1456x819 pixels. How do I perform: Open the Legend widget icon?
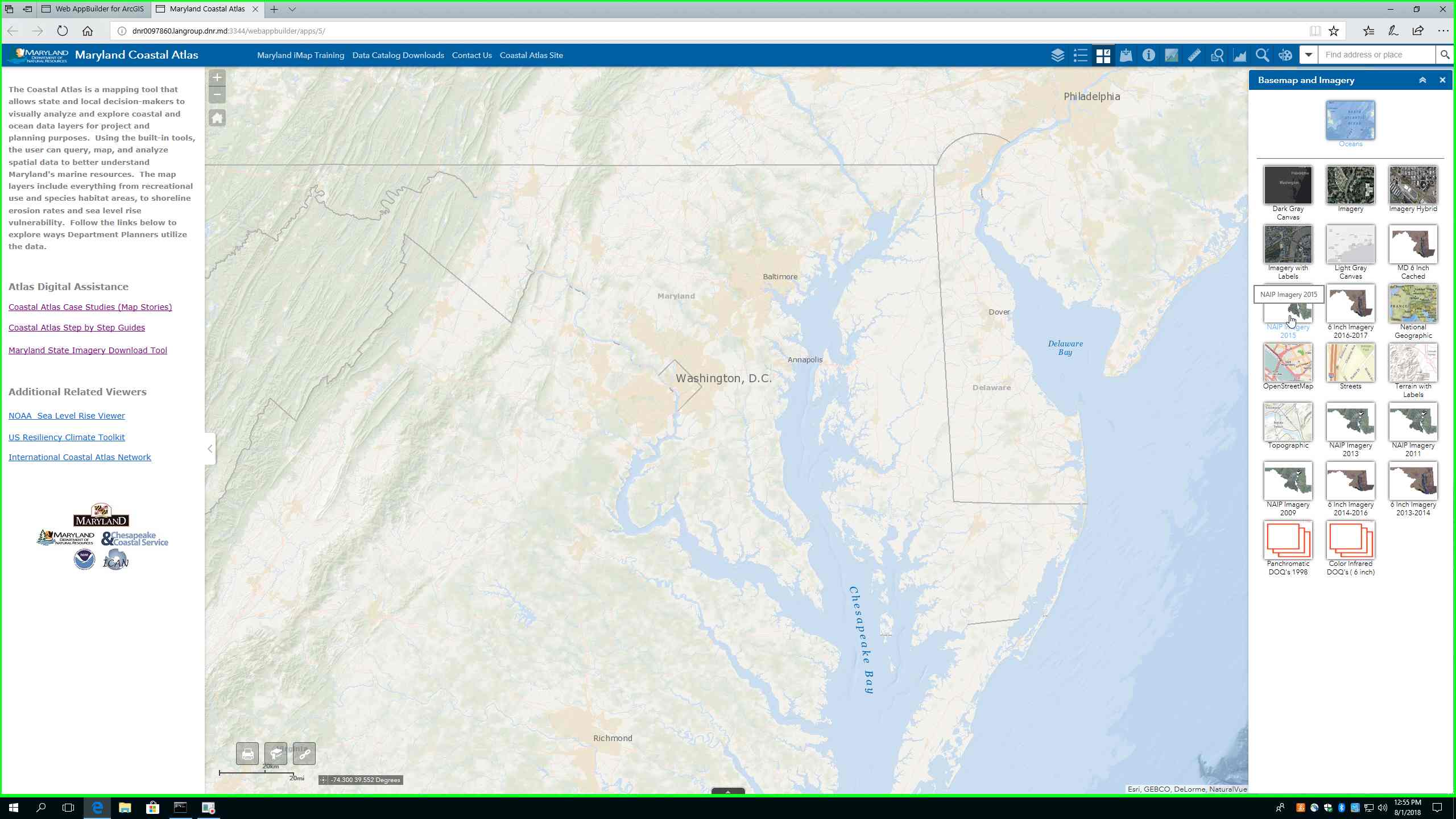pyautogui.click(x=1080, y=55)
